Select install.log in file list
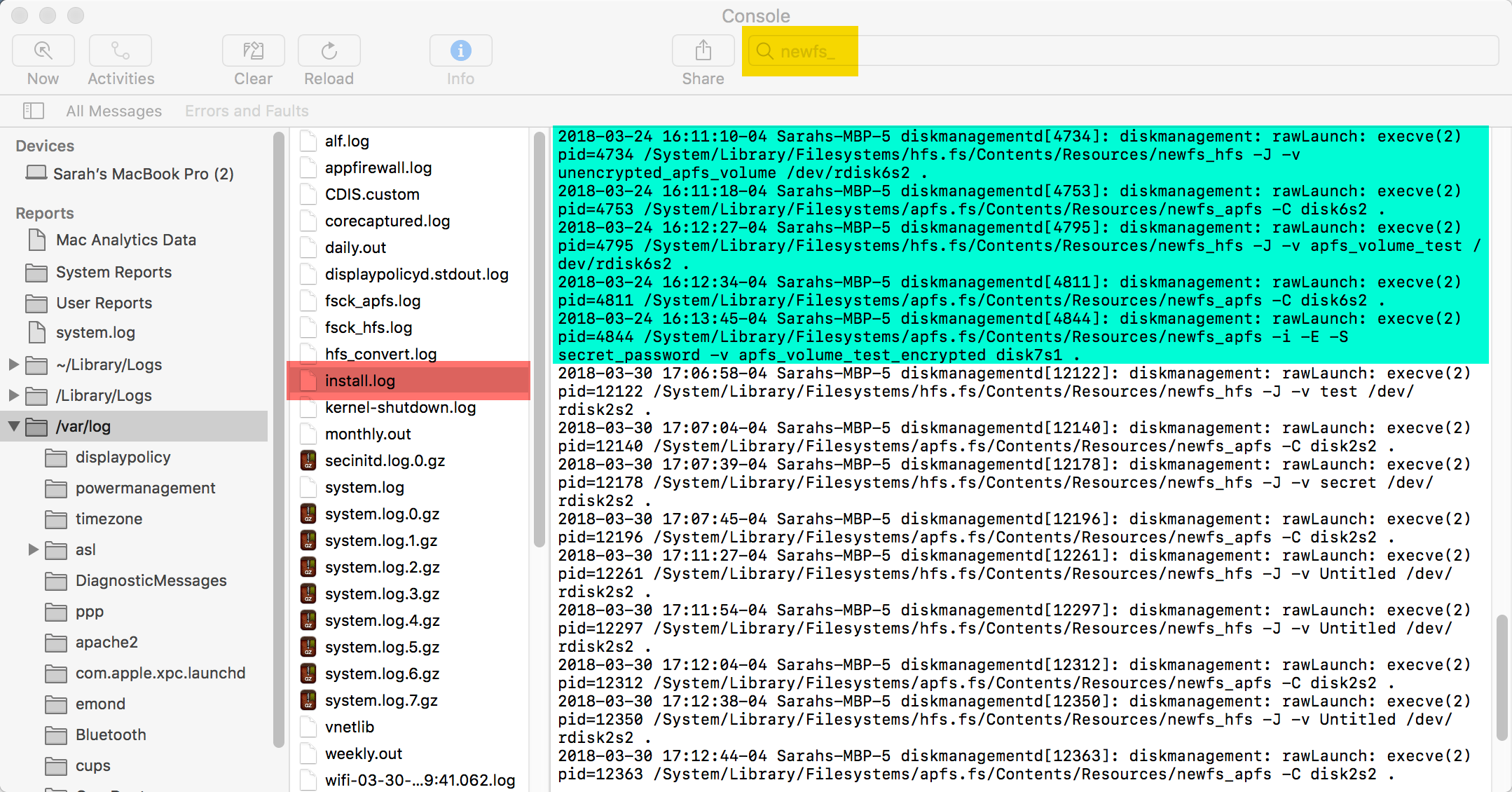The height and width of the screenshot is (792, 1512). point(408,381)
